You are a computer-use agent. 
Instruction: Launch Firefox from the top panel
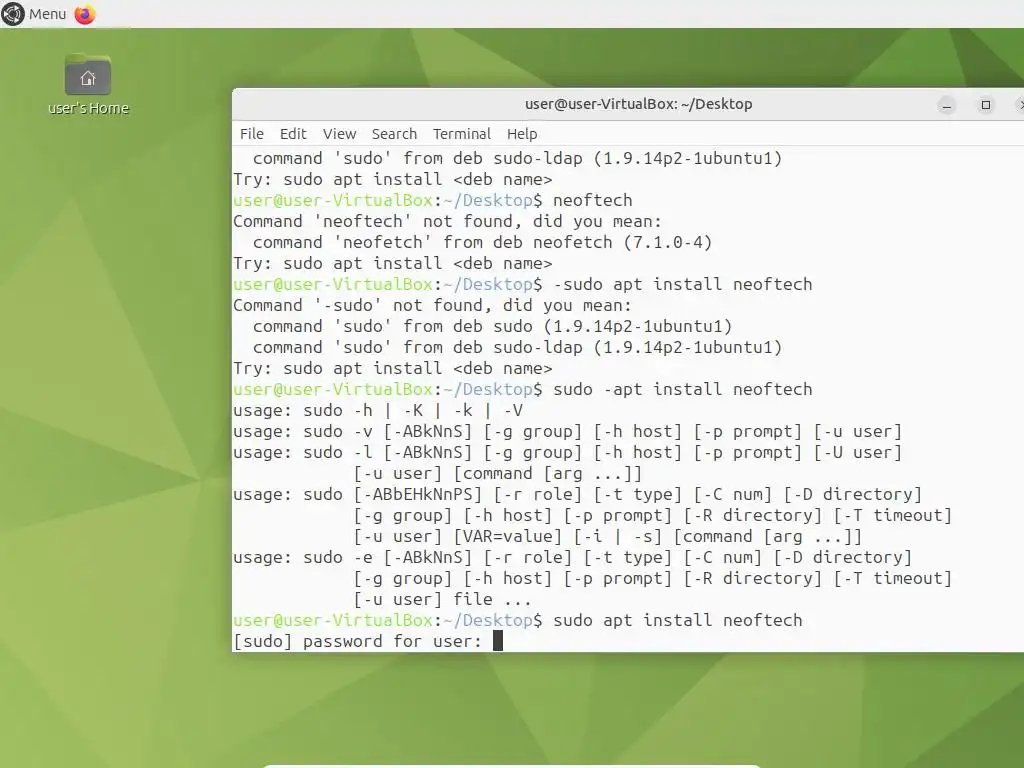(x=85, y=14)
